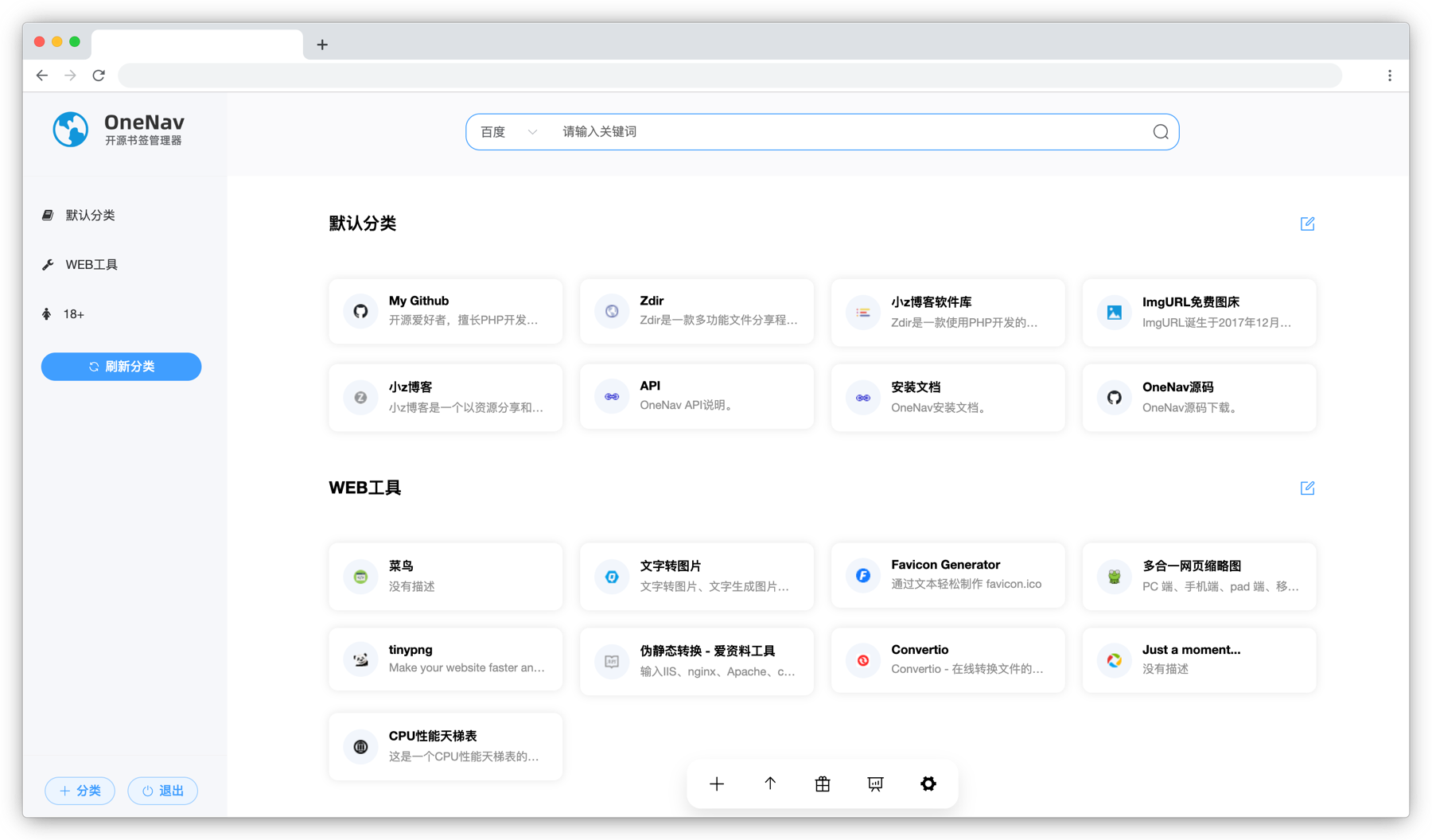Viewport: 1432px width, 840px height.
Task: Edit the 默认分类 section via pencil icon
Action: click(x=1307, y=224)
